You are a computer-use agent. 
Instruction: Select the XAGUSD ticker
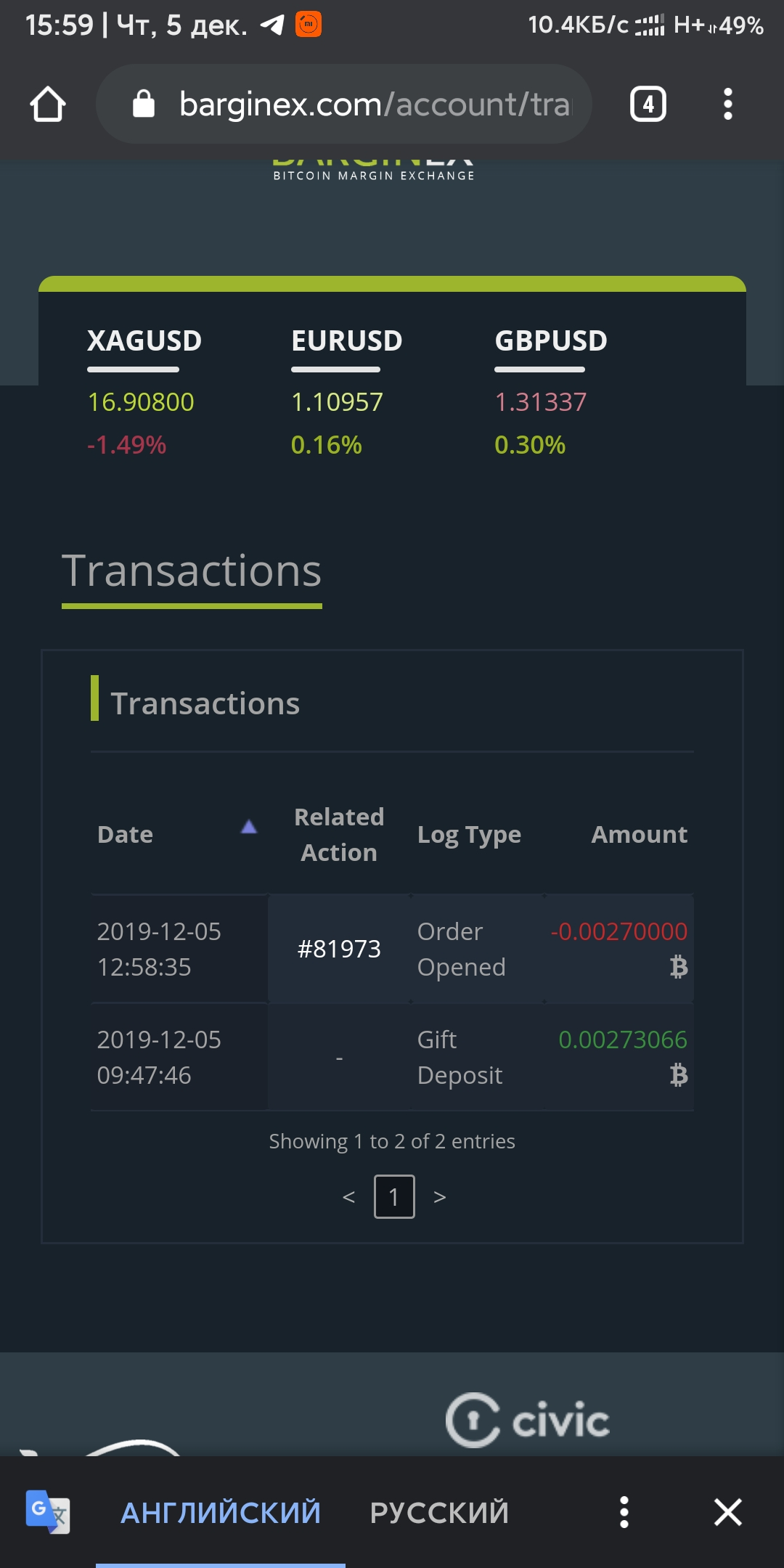144,341
